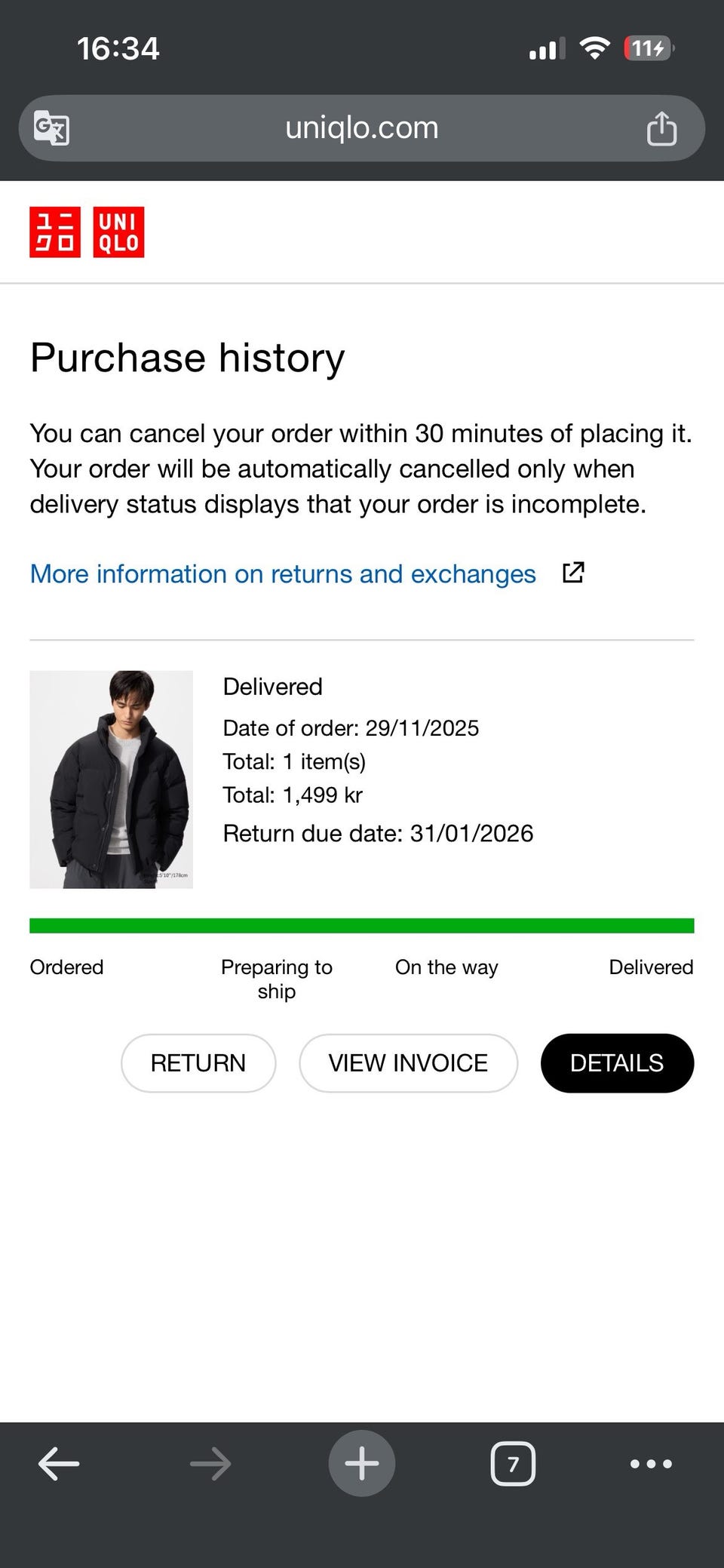This screenshot has height=1568, width=724.
Task: Tap the black puffer jacket thumbnail
Action: (112, 779)
